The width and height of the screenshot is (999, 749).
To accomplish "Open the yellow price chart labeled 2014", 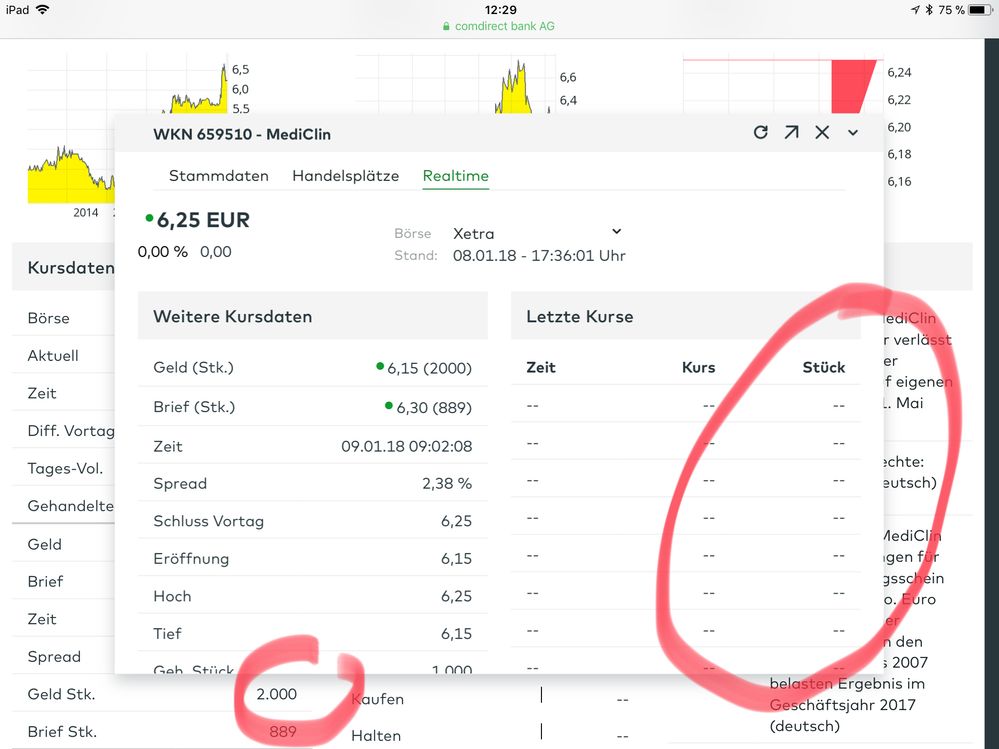I will point(70,170).
